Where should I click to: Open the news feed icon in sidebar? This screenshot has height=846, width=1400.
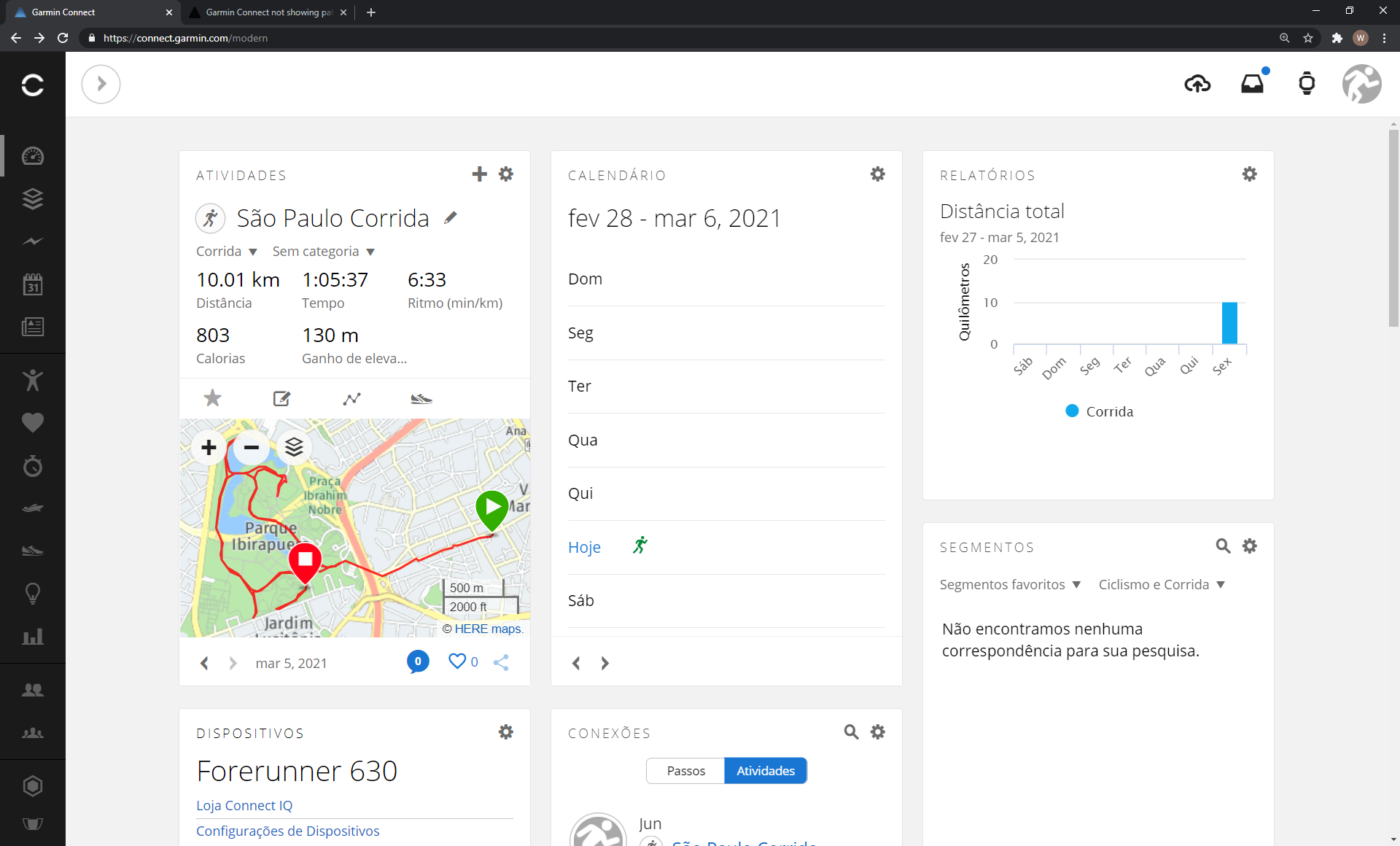pos(33,327)
